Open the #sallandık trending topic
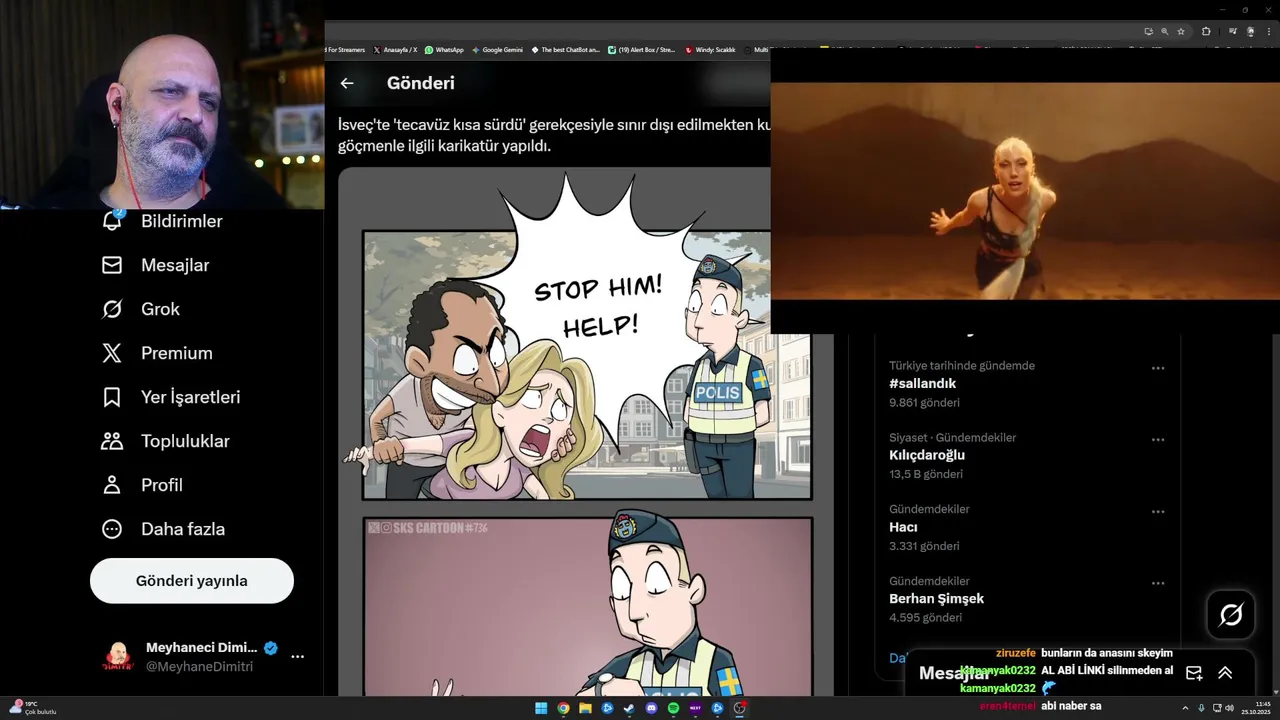1280x720 pixels. 923,384
